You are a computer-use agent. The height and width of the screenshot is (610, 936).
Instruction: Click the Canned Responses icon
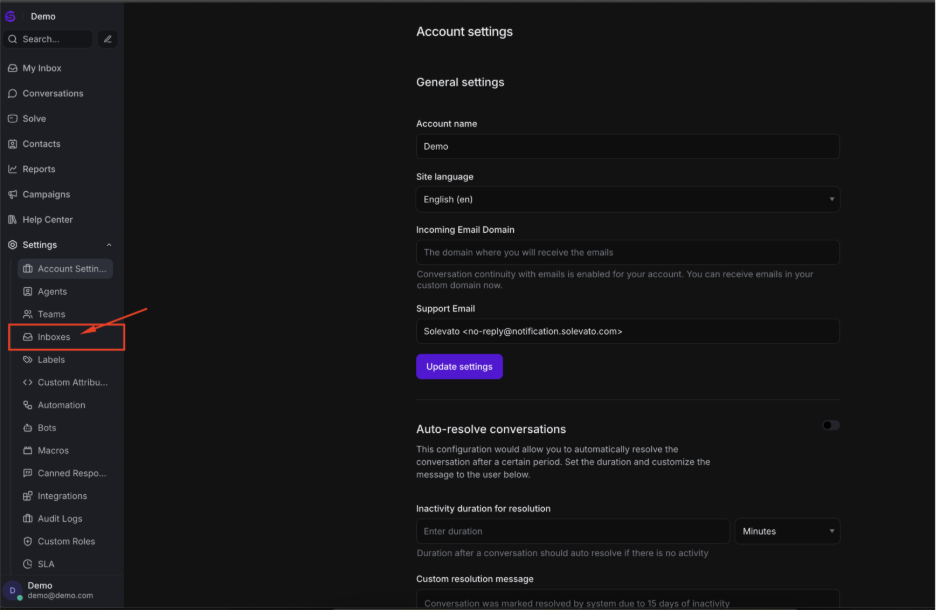coord(27,473)
